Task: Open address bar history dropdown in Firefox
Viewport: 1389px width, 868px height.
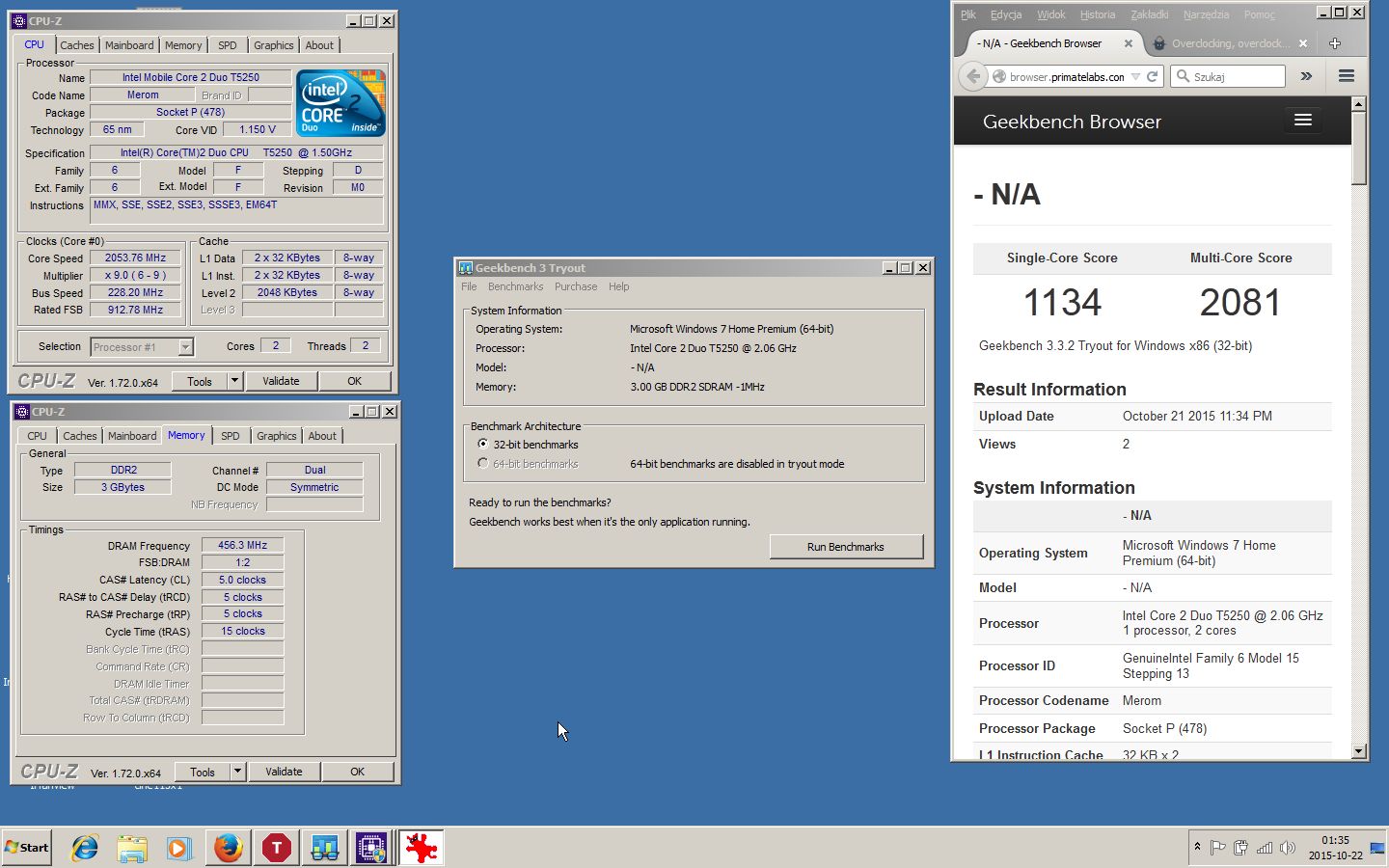Action: (1135, 76)
